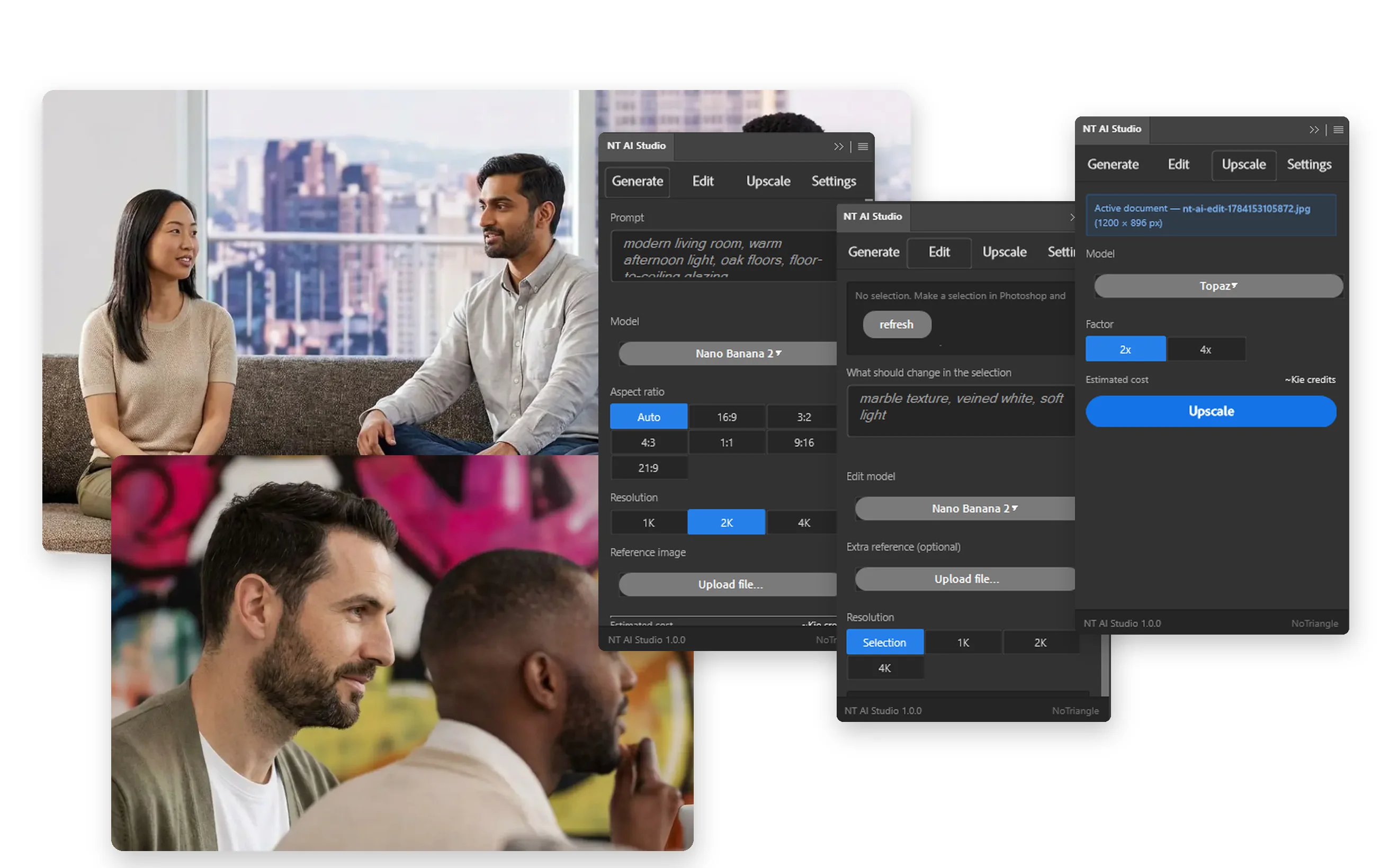Viewport: 1398px width, 868px height.
Task: Click Edit tab in Upscale panel
Action: 1178,165
